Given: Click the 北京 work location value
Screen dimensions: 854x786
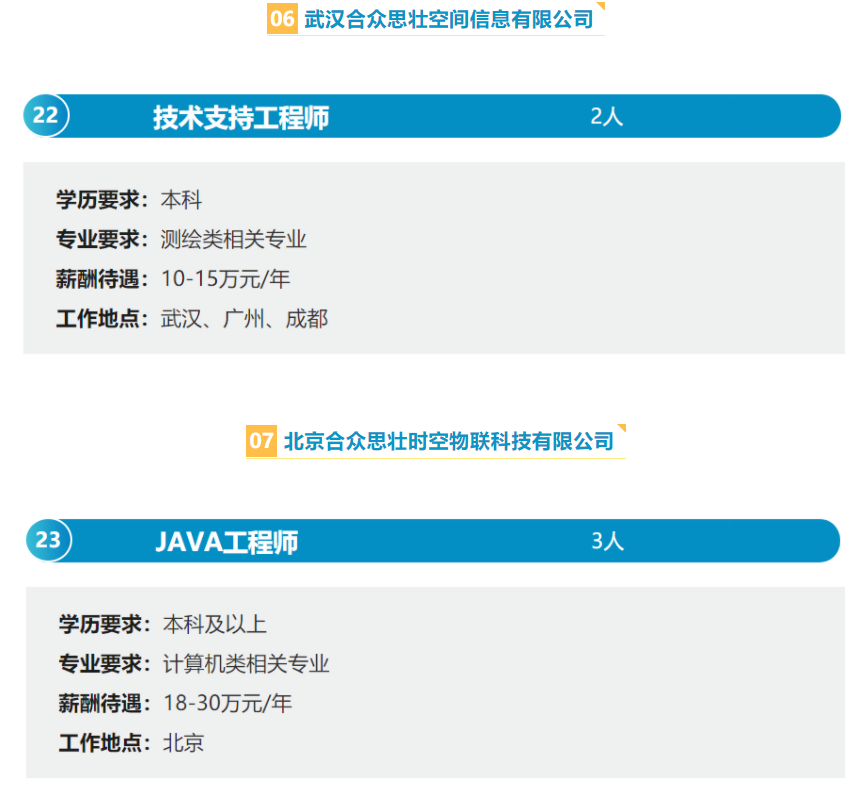Looking at the screenshot, I should [184, 743].
